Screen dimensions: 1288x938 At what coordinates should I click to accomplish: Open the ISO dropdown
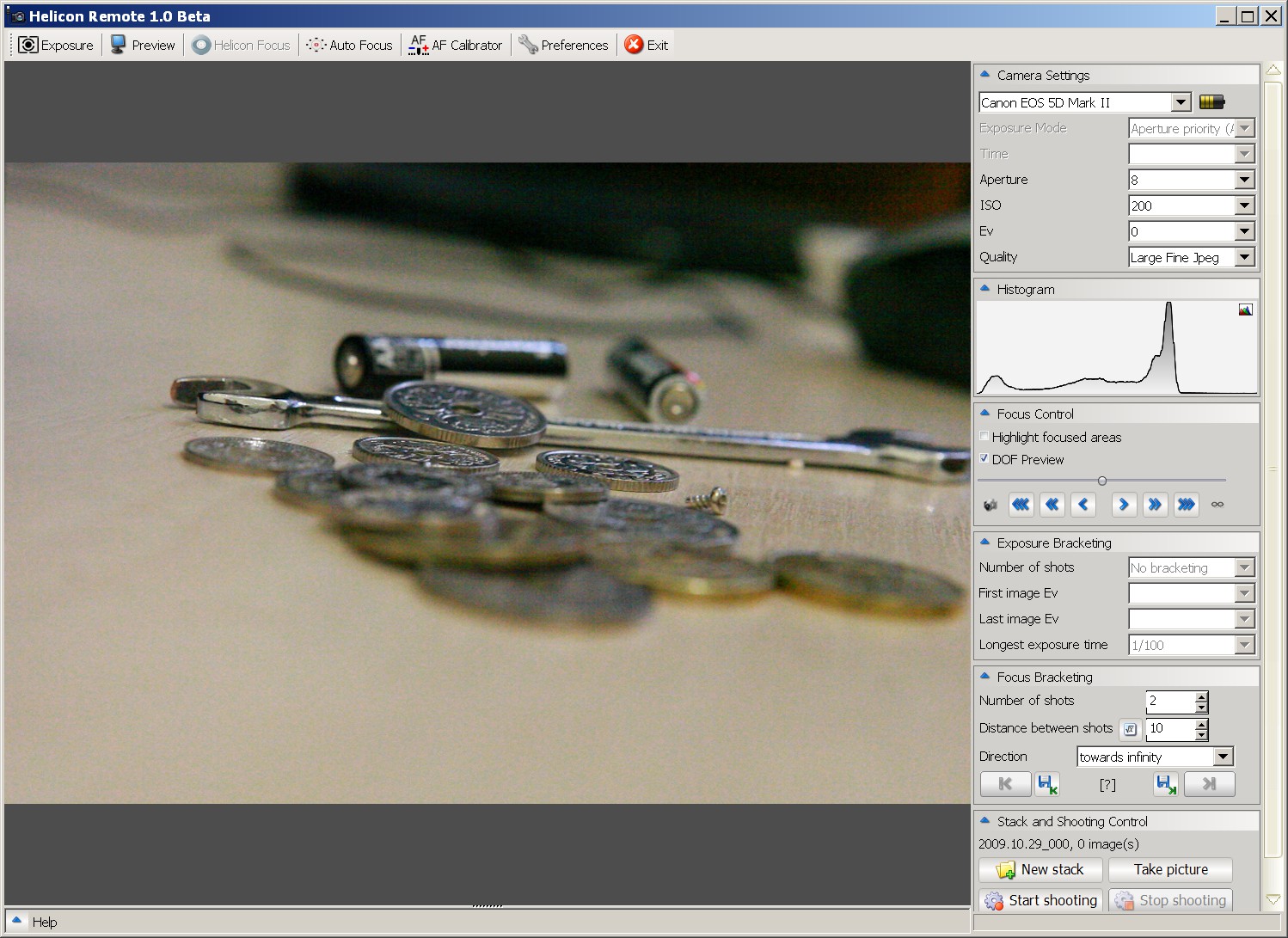coord(1244,205)
